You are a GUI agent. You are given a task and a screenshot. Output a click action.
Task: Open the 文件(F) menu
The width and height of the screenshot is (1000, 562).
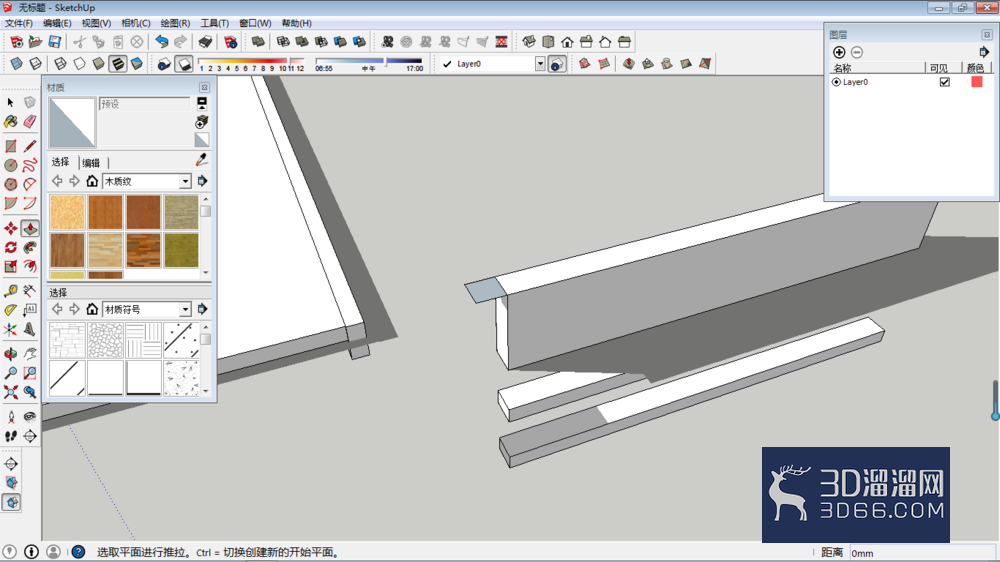(19, 23)
